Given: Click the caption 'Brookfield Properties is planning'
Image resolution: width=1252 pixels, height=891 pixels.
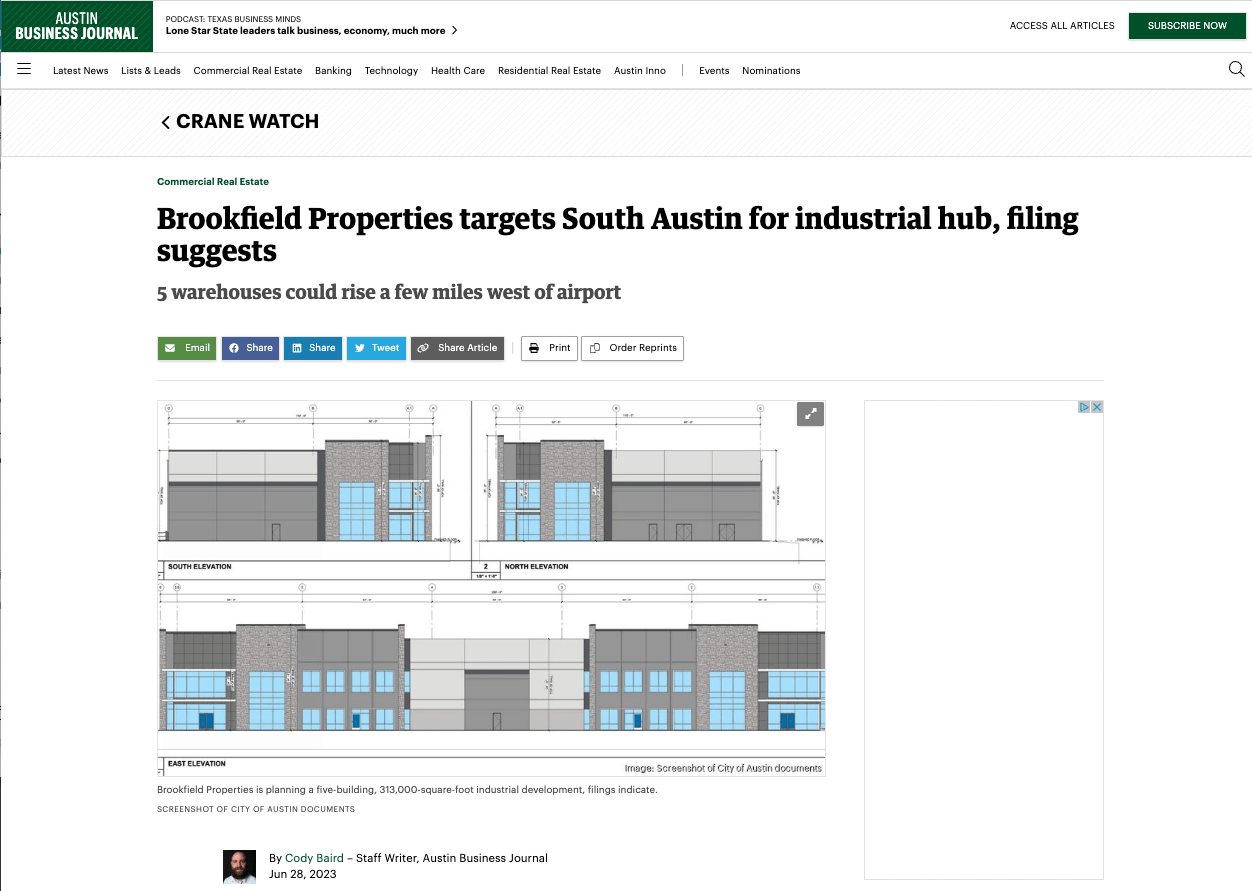Looking at the screenshot, I should pos(407,790).
